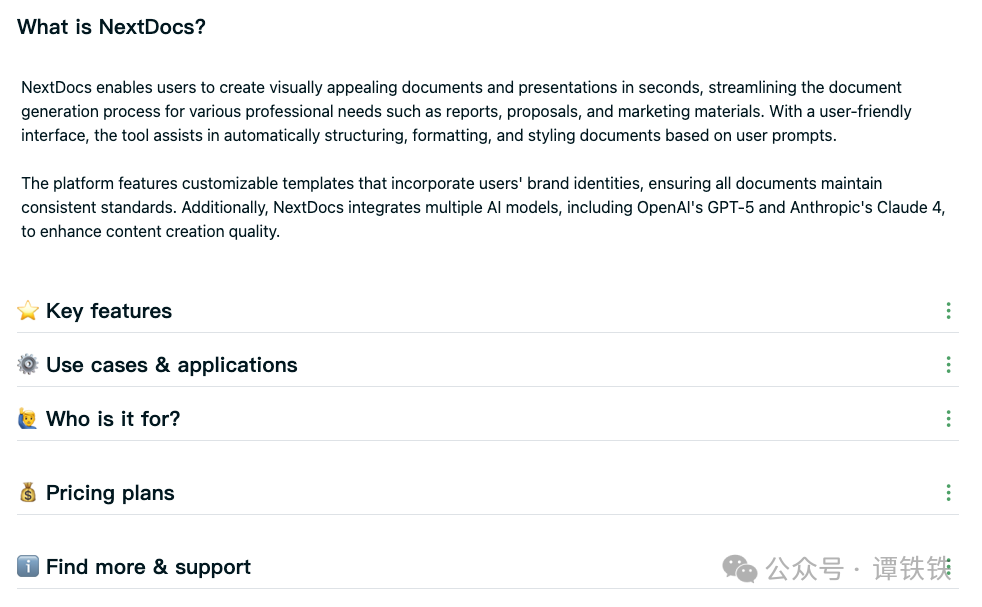
Task: Open the three-dot menu for Key features
Action: (x=948, y=311)
